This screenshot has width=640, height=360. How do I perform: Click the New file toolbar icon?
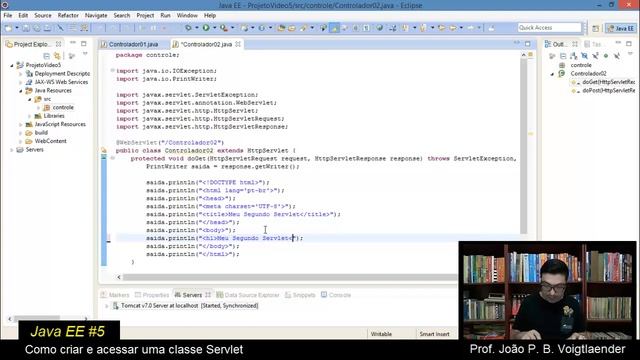click(8, 28)
